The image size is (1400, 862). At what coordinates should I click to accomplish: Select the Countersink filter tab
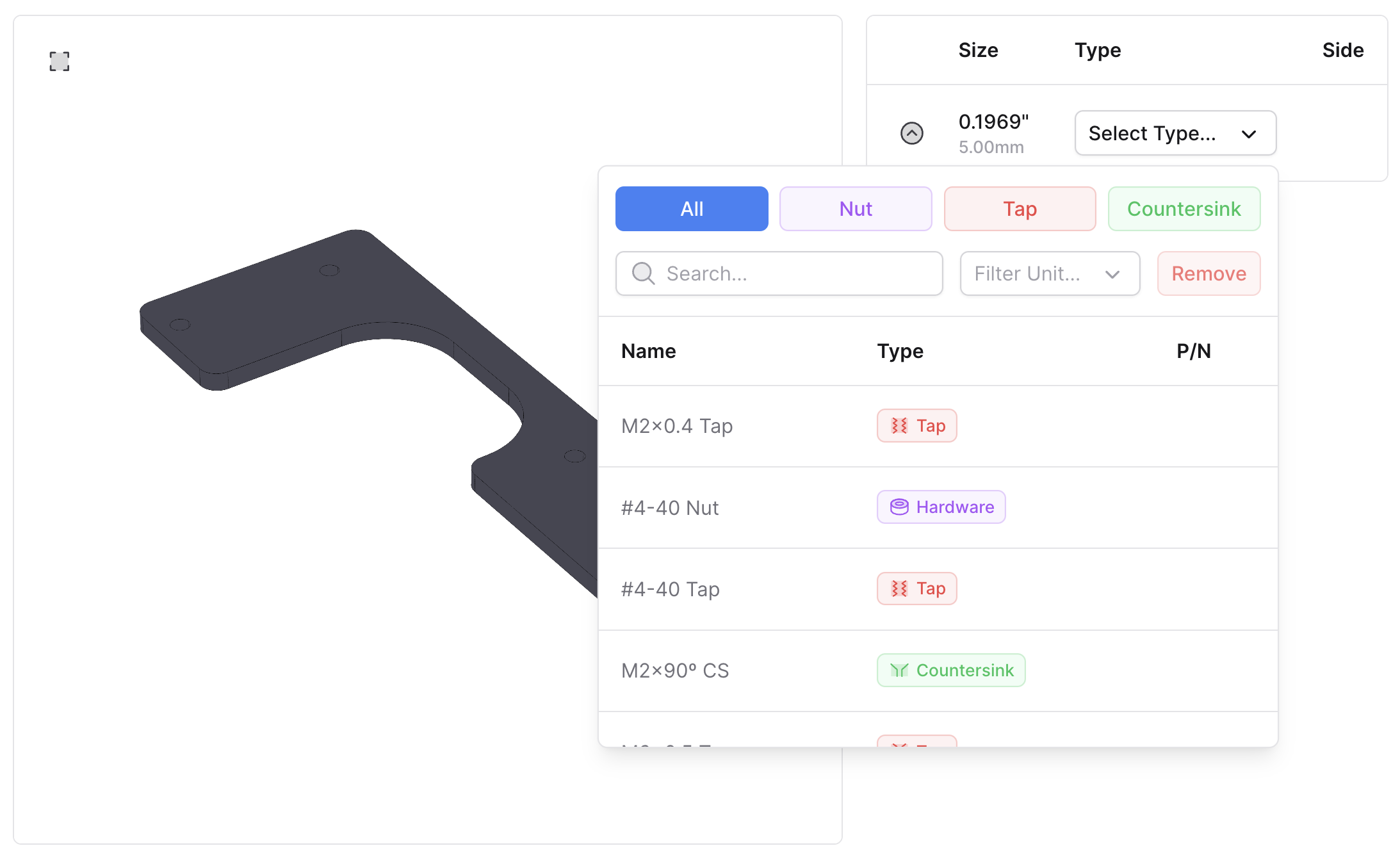[x=1184, y=209]
